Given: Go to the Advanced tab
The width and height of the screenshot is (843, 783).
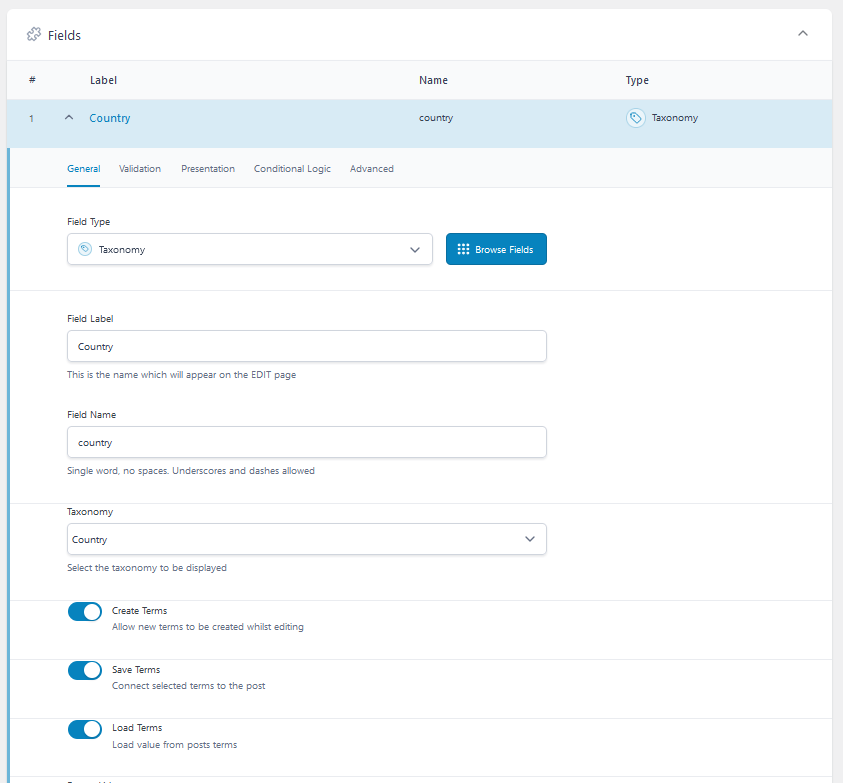Looking at the screenshot, I should (372, 169).
